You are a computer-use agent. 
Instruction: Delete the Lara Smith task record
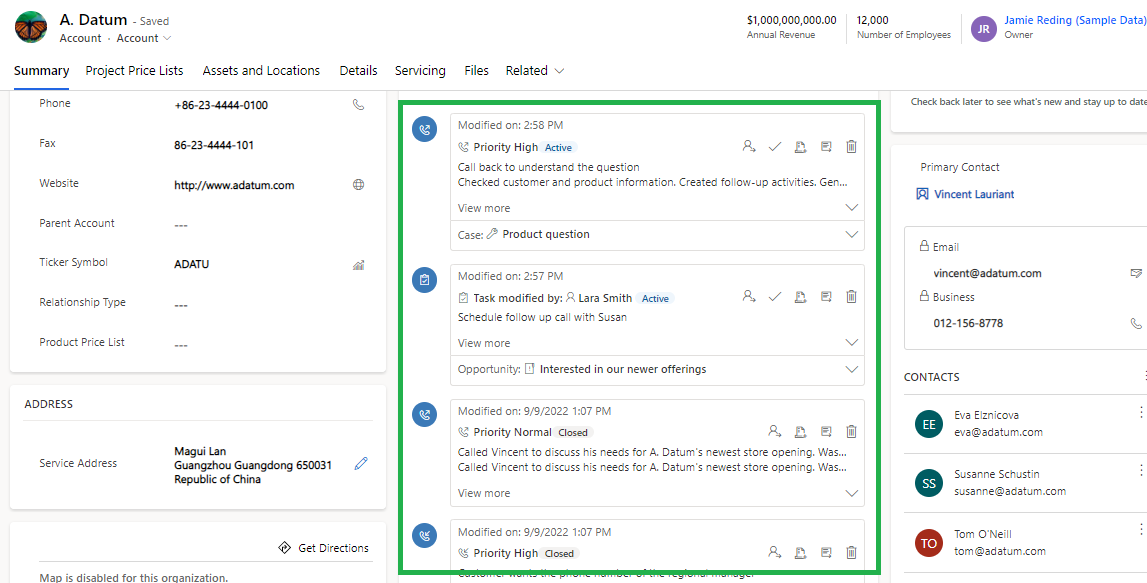851,296
